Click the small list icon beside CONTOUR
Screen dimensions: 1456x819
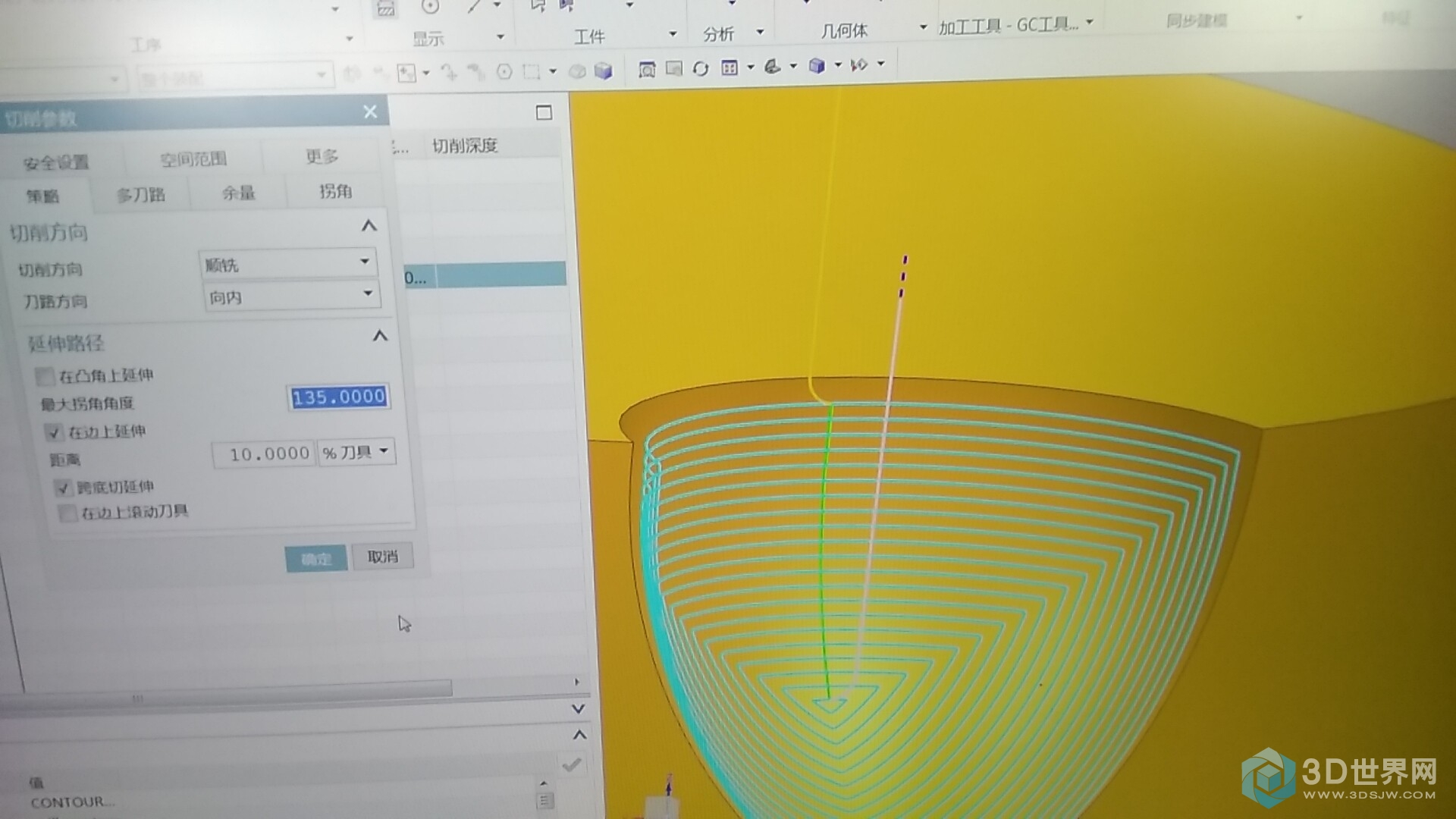coord(544,800)
